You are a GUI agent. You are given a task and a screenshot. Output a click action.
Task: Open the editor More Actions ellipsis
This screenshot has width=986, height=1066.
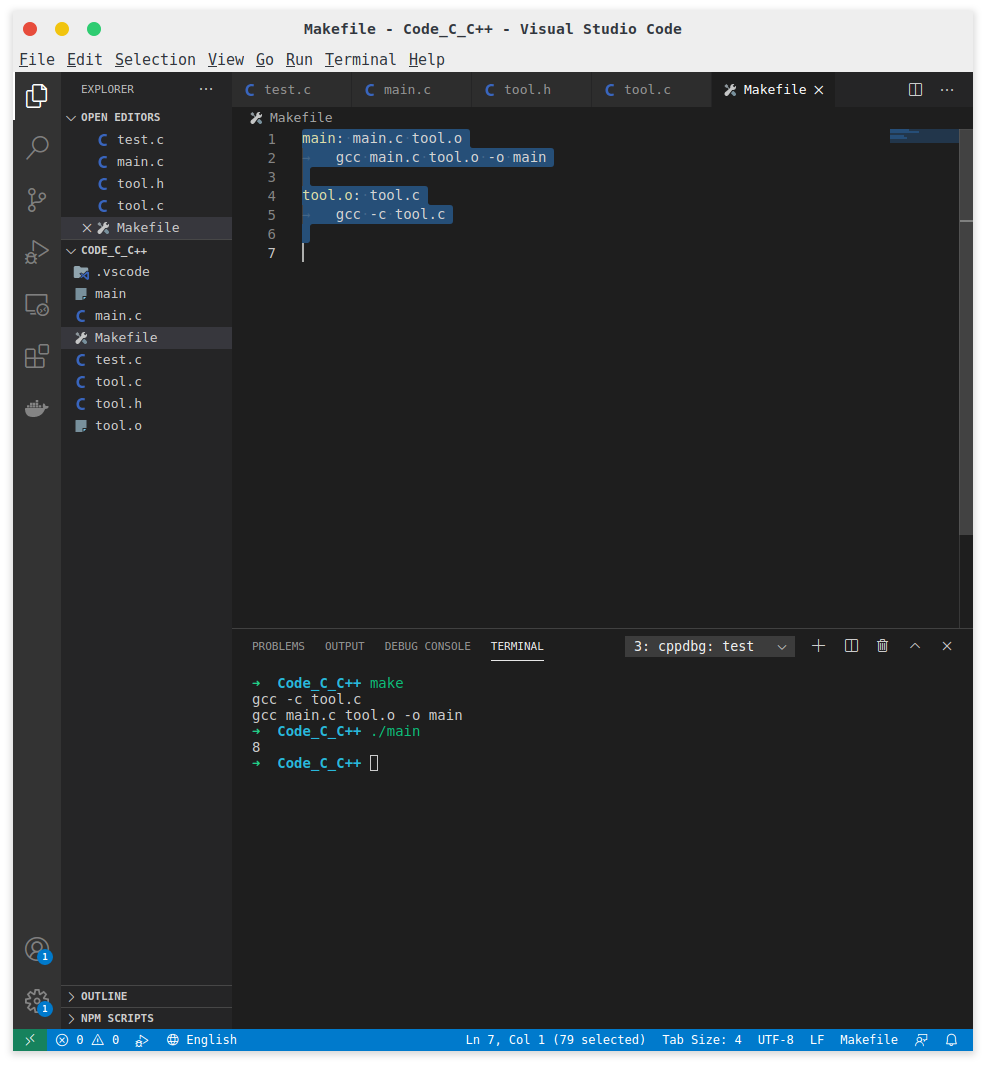(x=947, y=90)
